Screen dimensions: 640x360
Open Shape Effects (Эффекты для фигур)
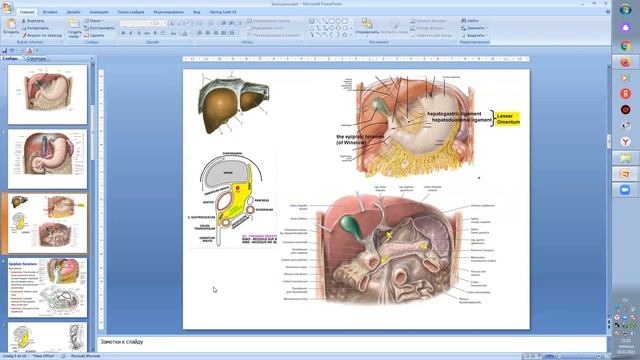432,36
